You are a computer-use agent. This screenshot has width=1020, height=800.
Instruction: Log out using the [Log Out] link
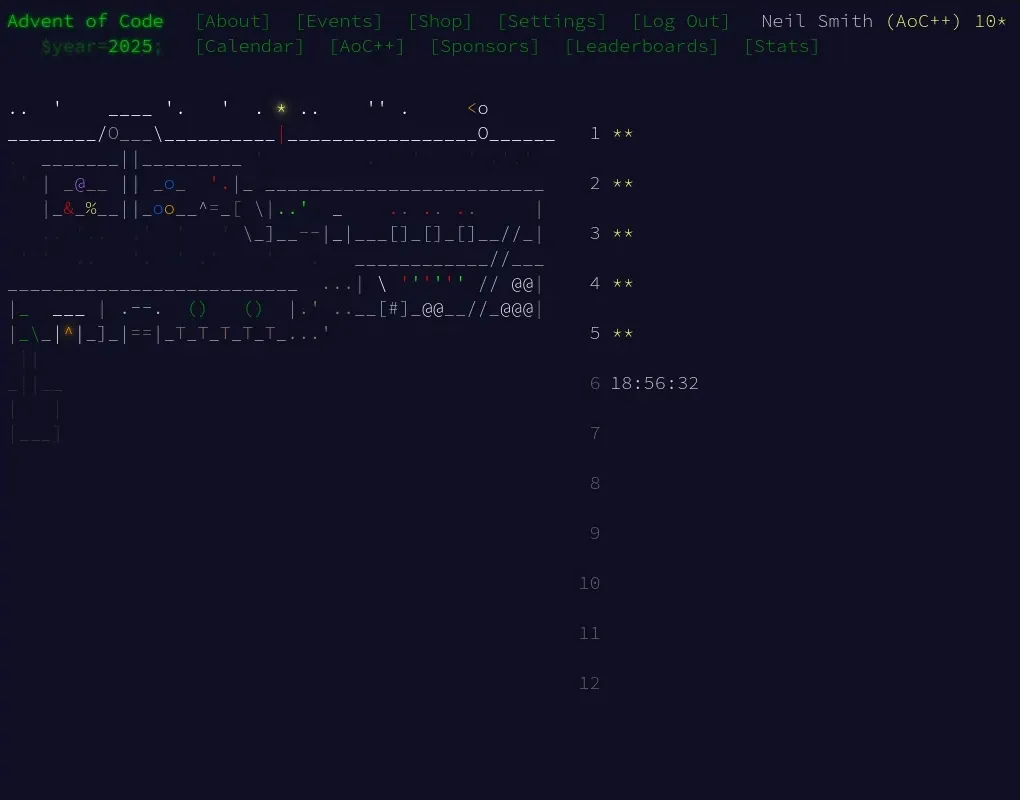(681, 20)
